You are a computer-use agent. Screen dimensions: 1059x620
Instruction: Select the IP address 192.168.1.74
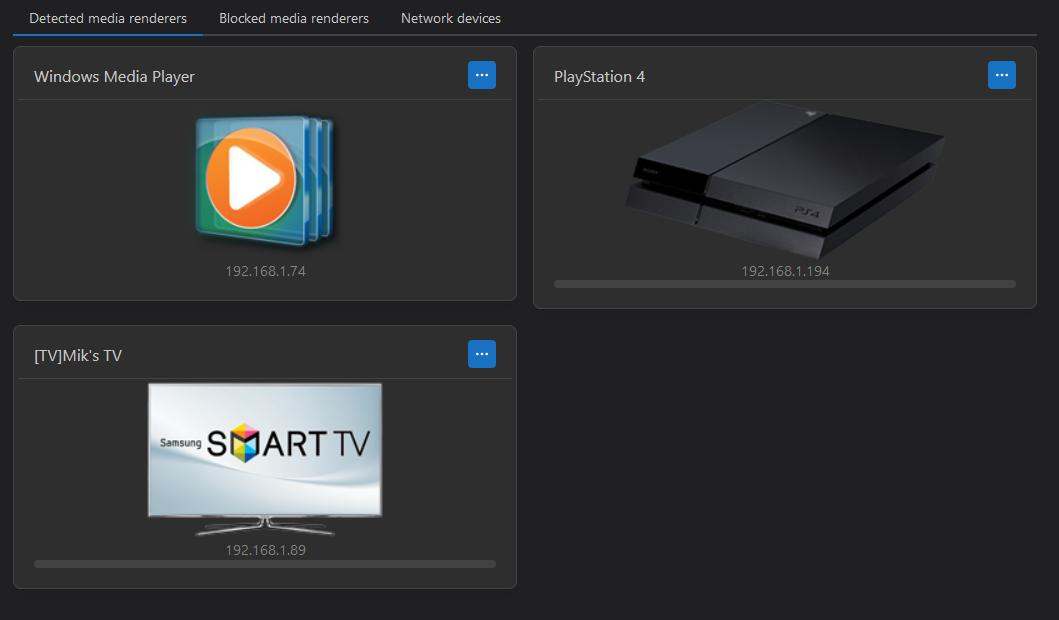pos(265,271)
